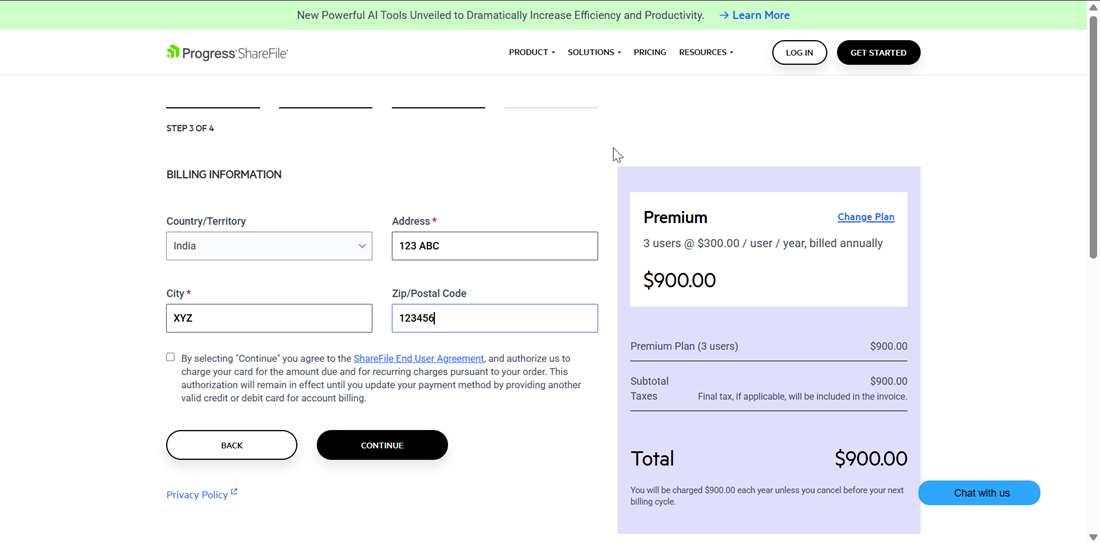
Task: Click Change Plan in the Premium summary
Action: tap(866, 217)
